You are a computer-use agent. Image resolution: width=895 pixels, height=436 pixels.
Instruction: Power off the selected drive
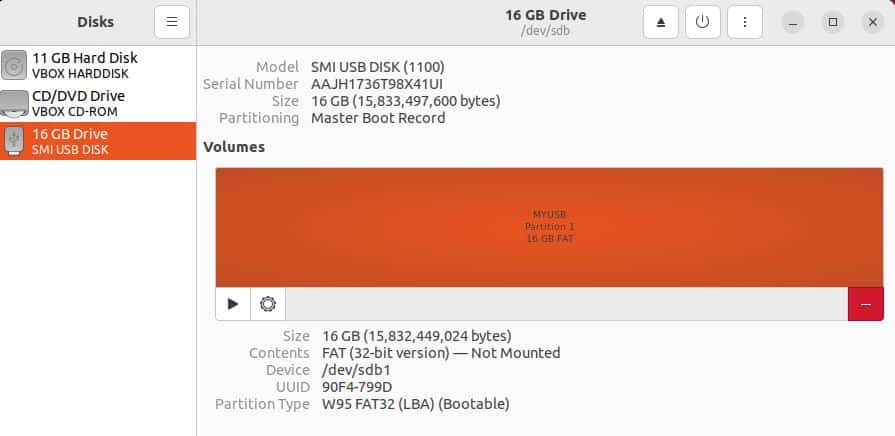point(703,22)
